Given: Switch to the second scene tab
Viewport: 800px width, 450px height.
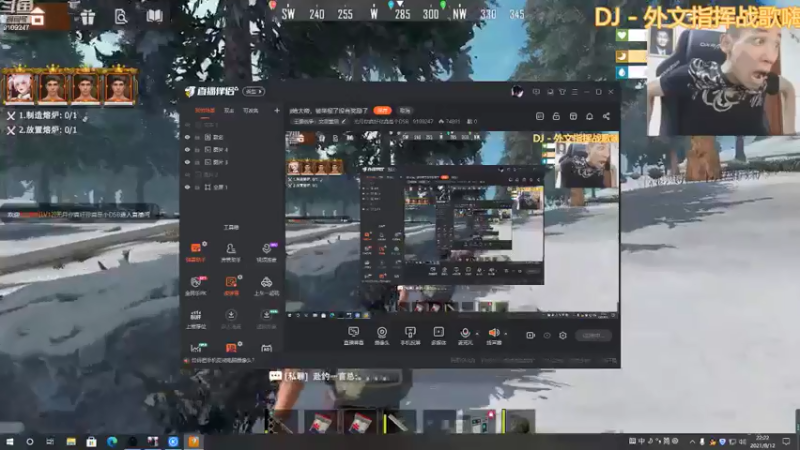Looking at the screenshot, I should click(229, 110).
